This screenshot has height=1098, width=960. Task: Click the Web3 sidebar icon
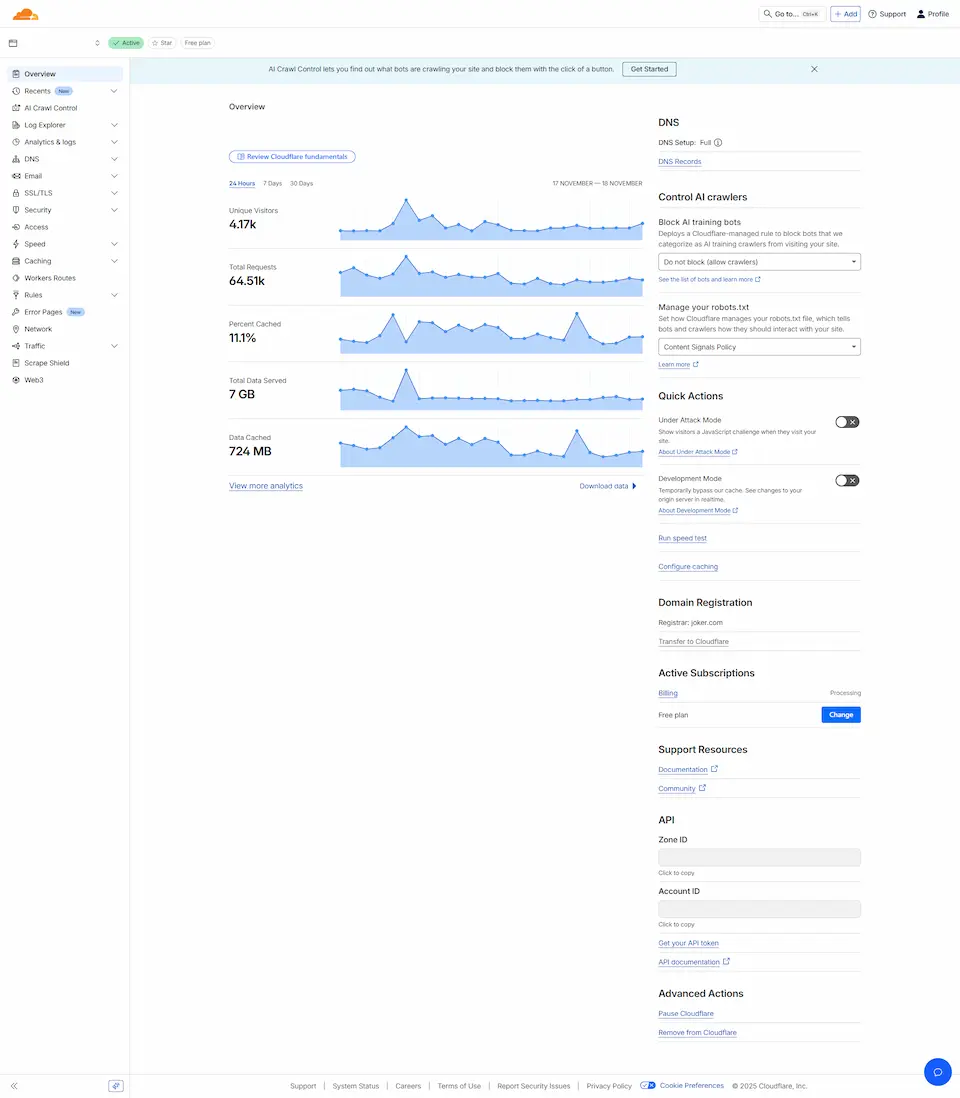click(x=16, y=380)
